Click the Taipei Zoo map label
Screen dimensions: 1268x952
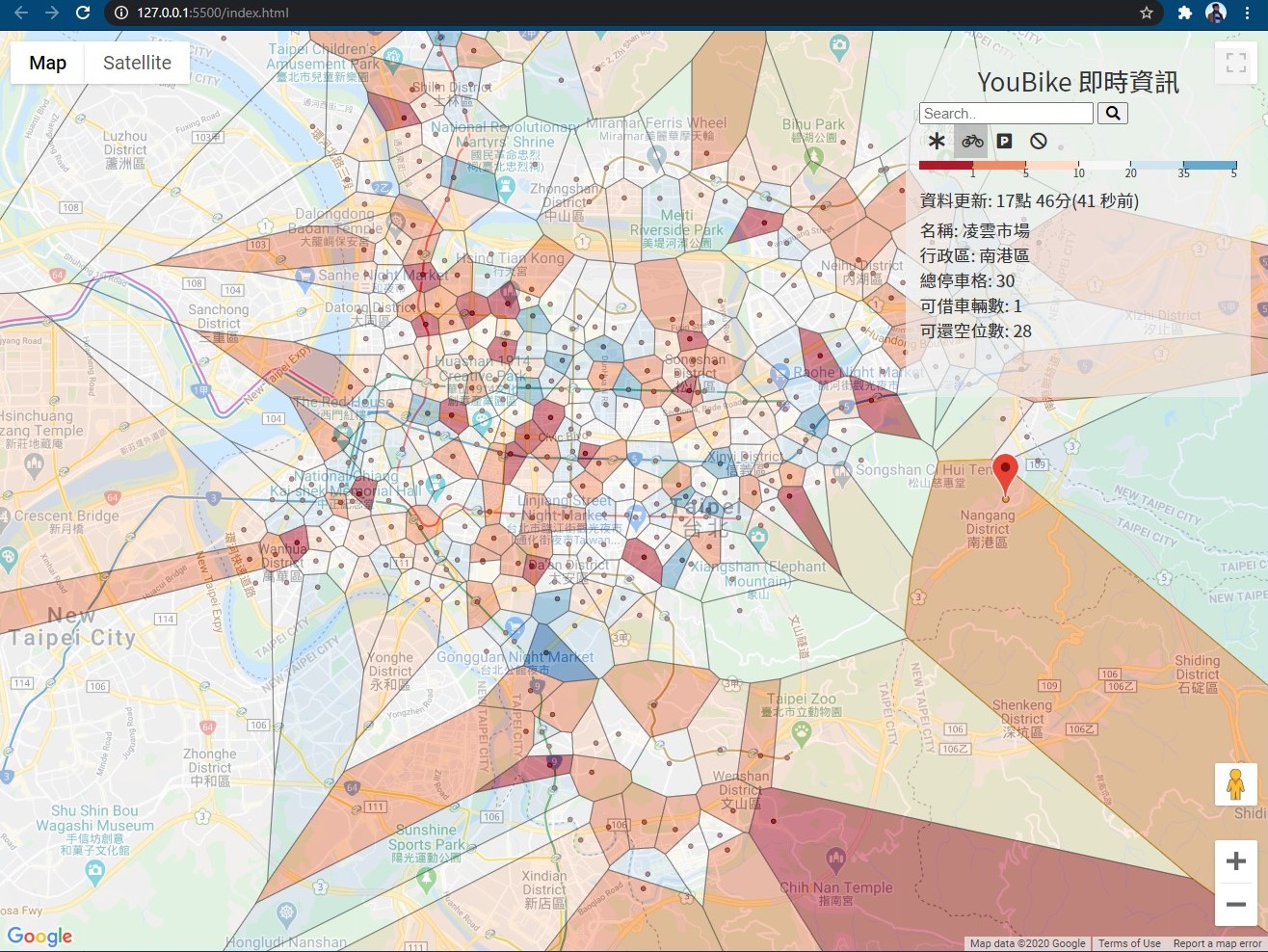tap(801, 704)
